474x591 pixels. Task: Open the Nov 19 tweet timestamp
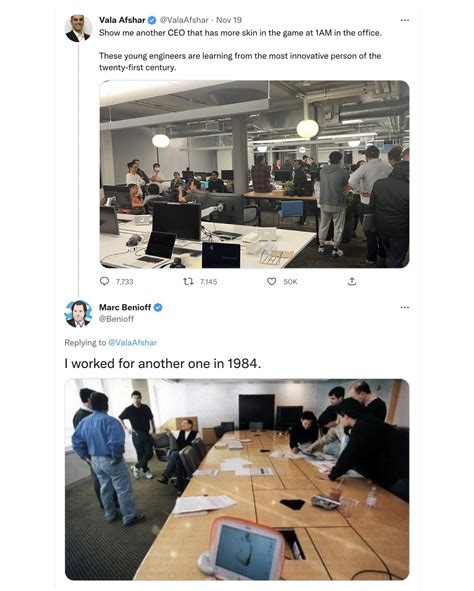(229, 20)
